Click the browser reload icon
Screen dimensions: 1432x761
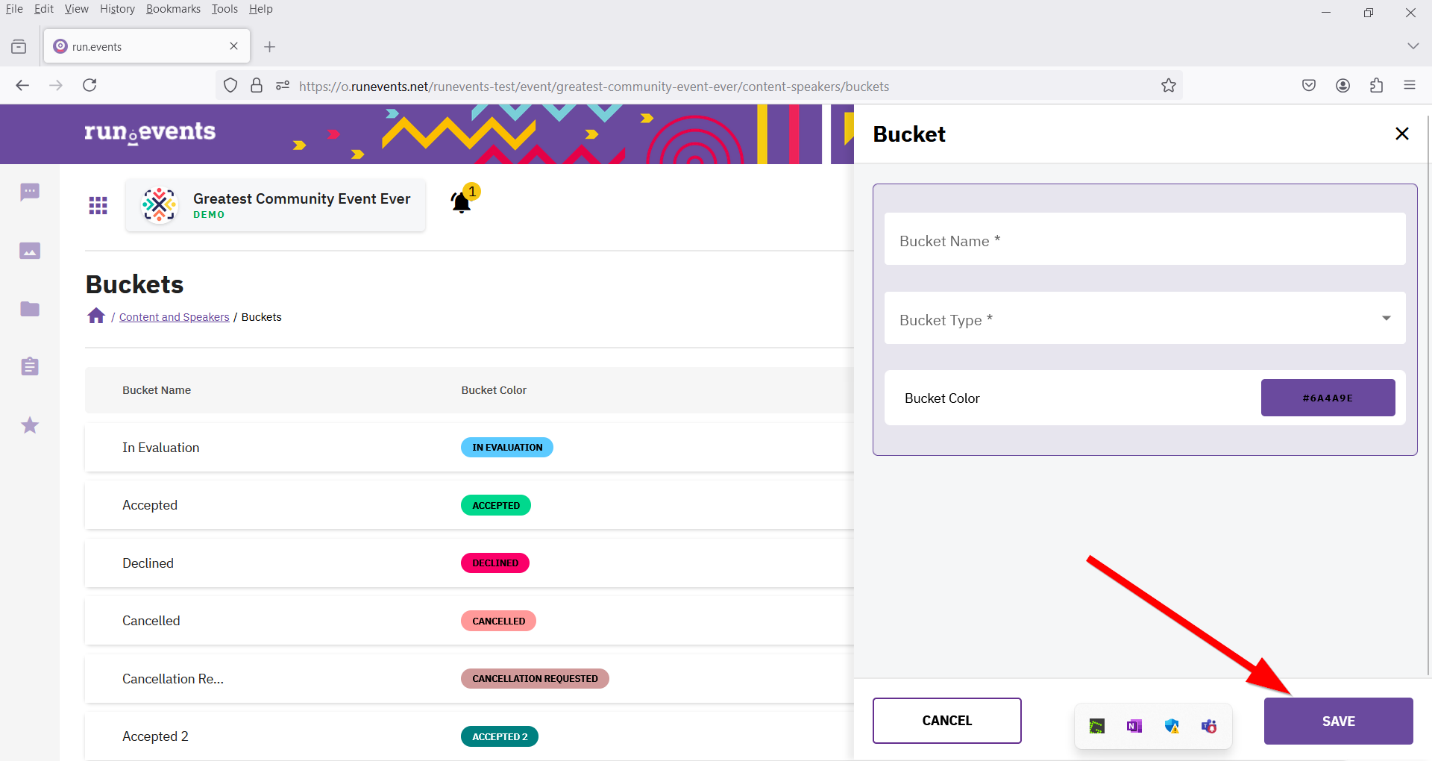click(89, 86)
